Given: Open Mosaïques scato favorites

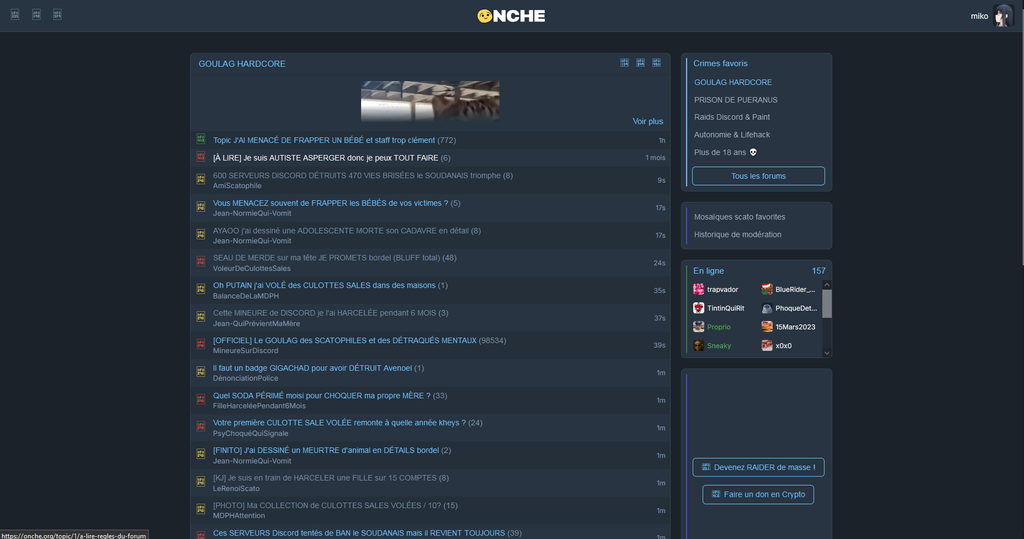Looking at the screenshot, I should pyautogui.click(x=739, y=217).
